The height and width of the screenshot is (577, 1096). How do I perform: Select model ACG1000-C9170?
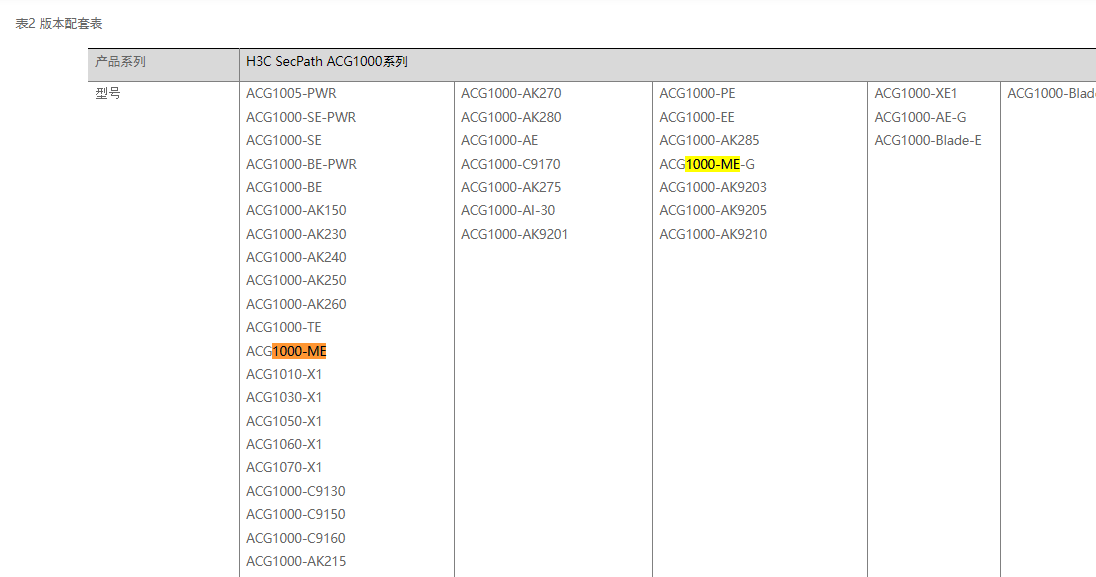(510, 164)
